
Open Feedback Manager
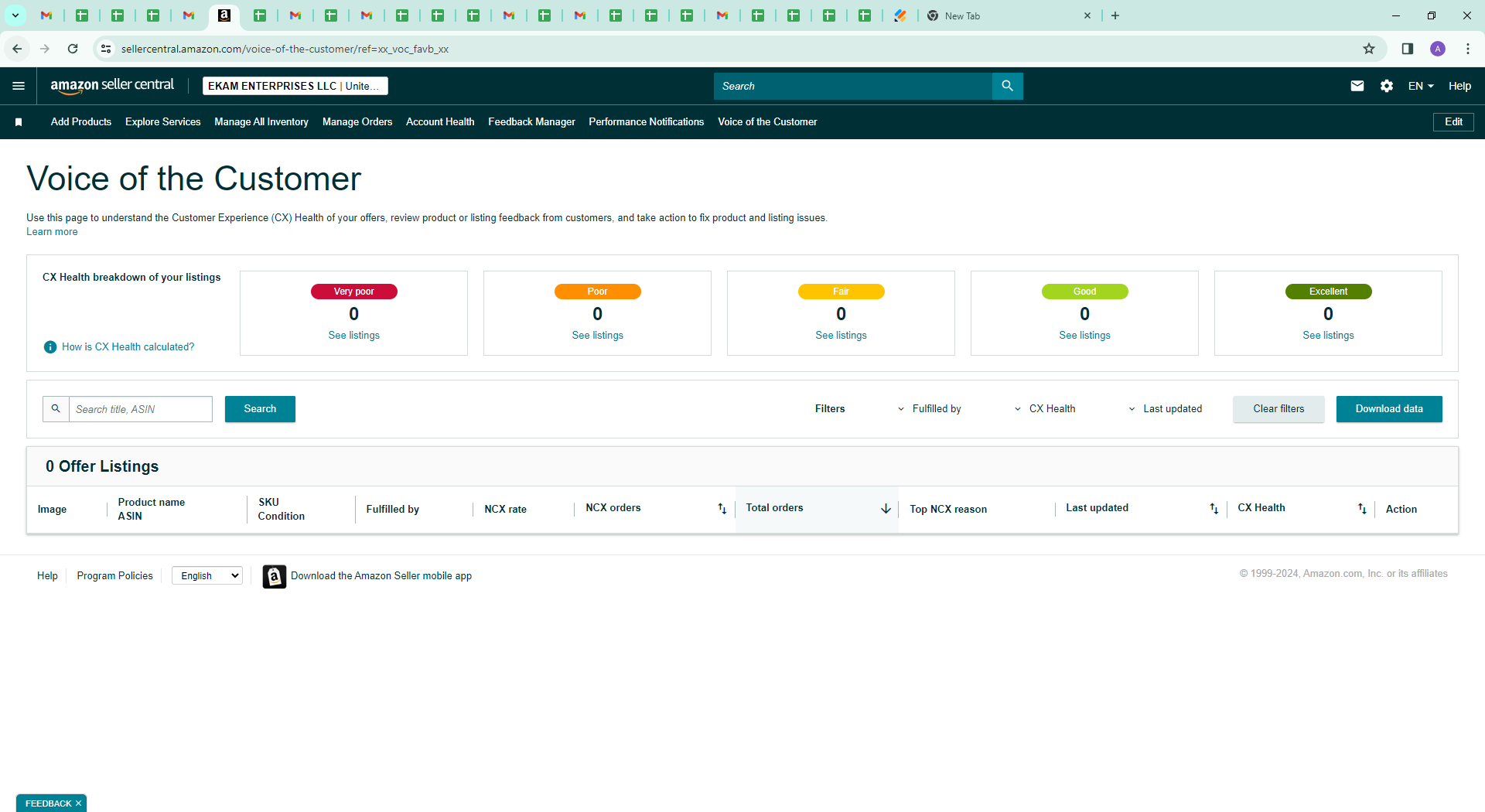tap(531, 122)
